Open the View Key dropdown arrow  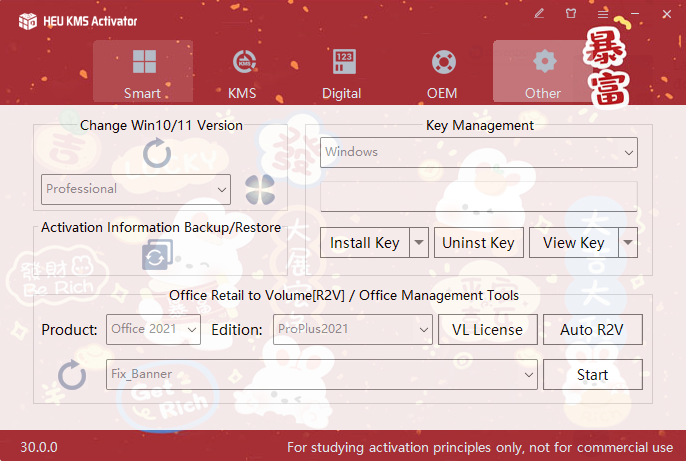click(628, 242)
